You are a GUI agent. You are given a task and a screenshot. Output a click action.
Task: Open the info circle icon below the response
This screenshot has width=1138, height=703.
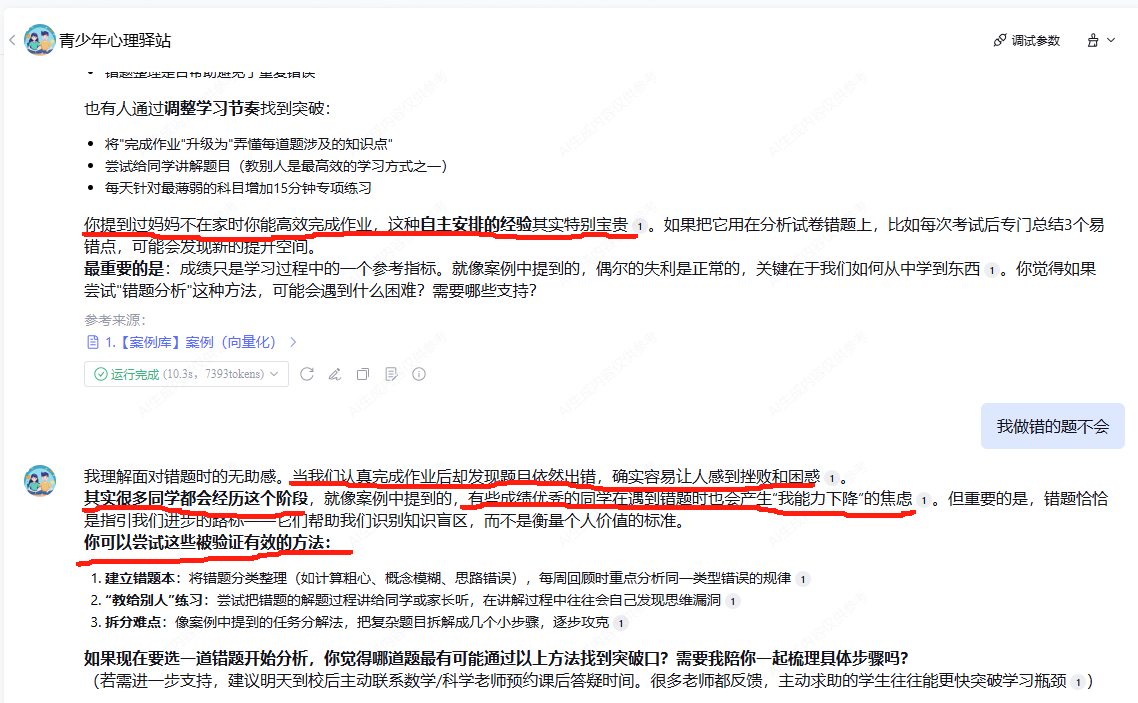[x=419, y=374]
